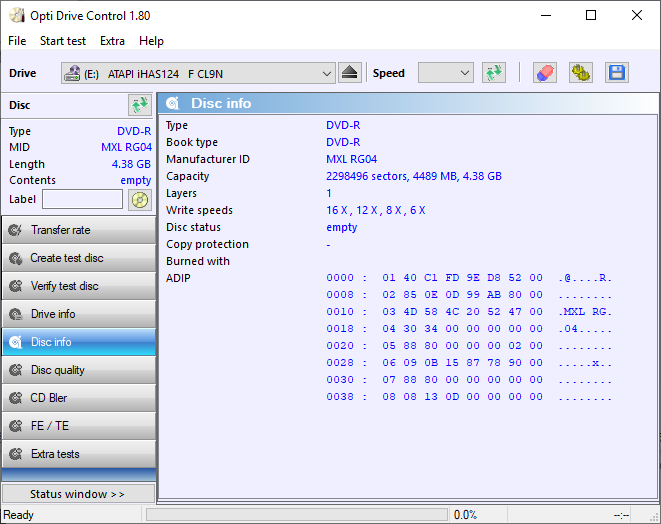Click the disc Label input field
The image size is (661, 524).
(82, 199)
